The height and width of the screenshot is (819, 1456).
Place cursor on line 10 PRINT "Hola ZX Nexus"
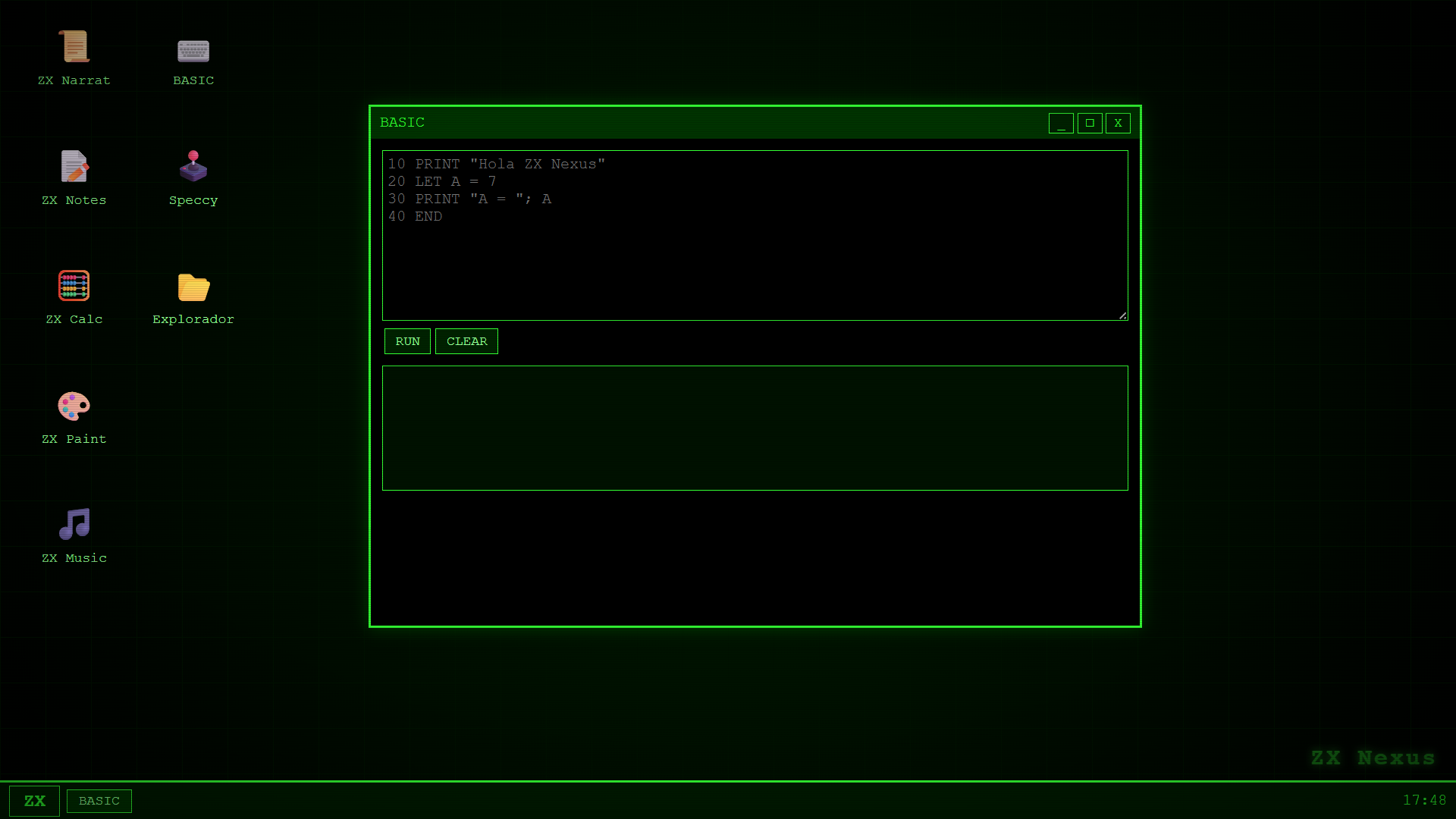[x=497, y=164]
